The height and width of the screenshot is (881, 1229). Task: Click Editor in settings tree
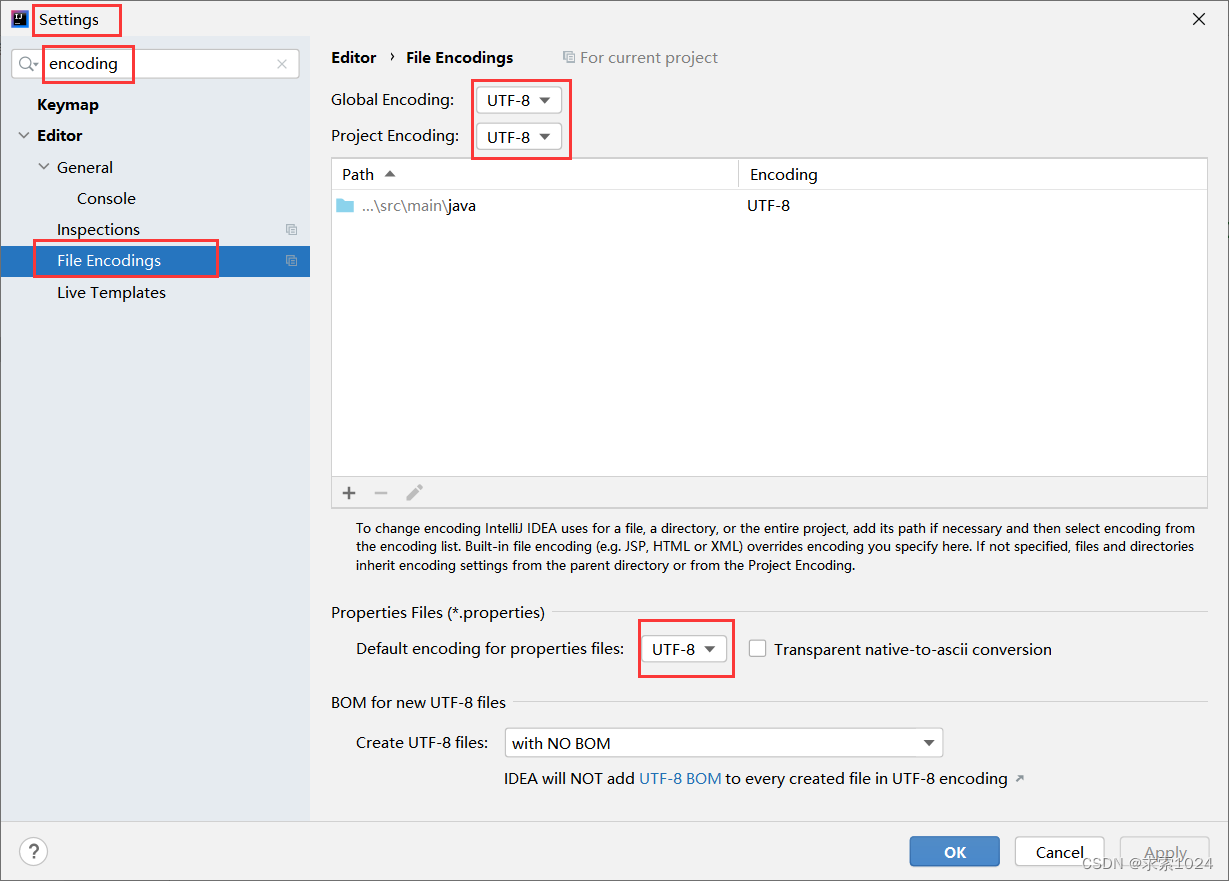pos(60,135)
